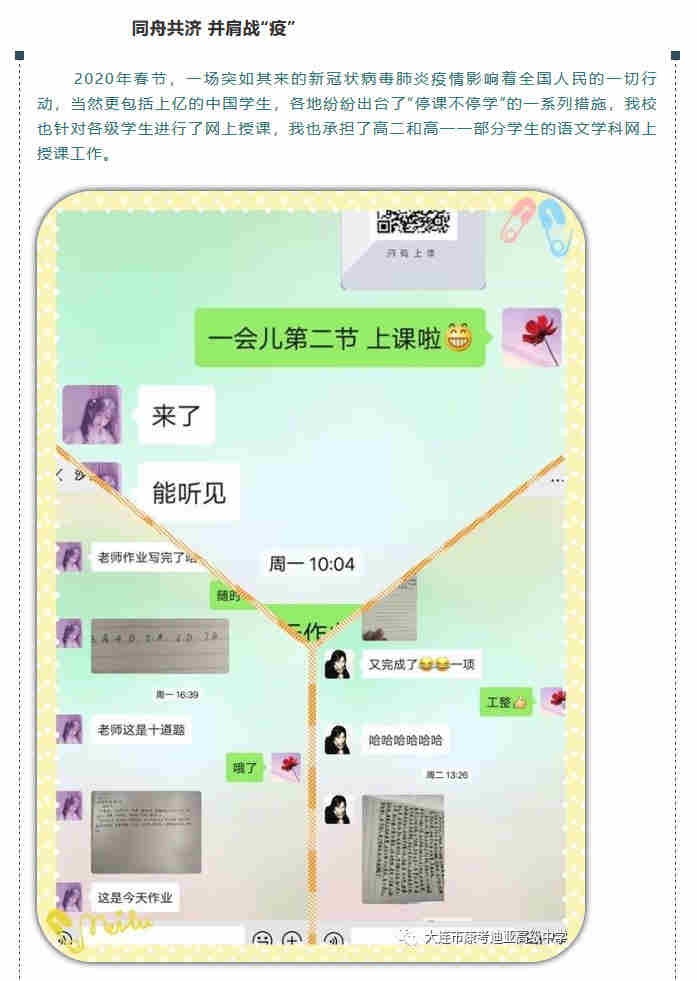Click the black-haired avatar beside 哈哈哈哈哈哈
This screenshot has height=981, width=697.
(337, 740)
